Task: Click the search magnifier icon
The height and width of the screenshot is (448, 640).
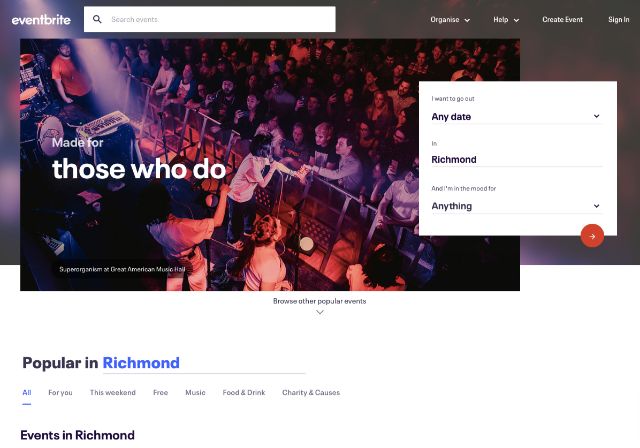Action: pos(97,19)
